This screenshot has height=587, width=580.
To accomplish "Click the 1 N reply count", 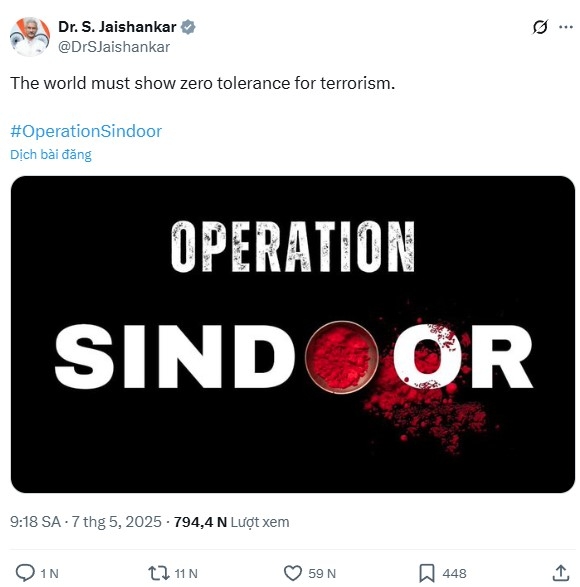I will click(x=49, y=574).
